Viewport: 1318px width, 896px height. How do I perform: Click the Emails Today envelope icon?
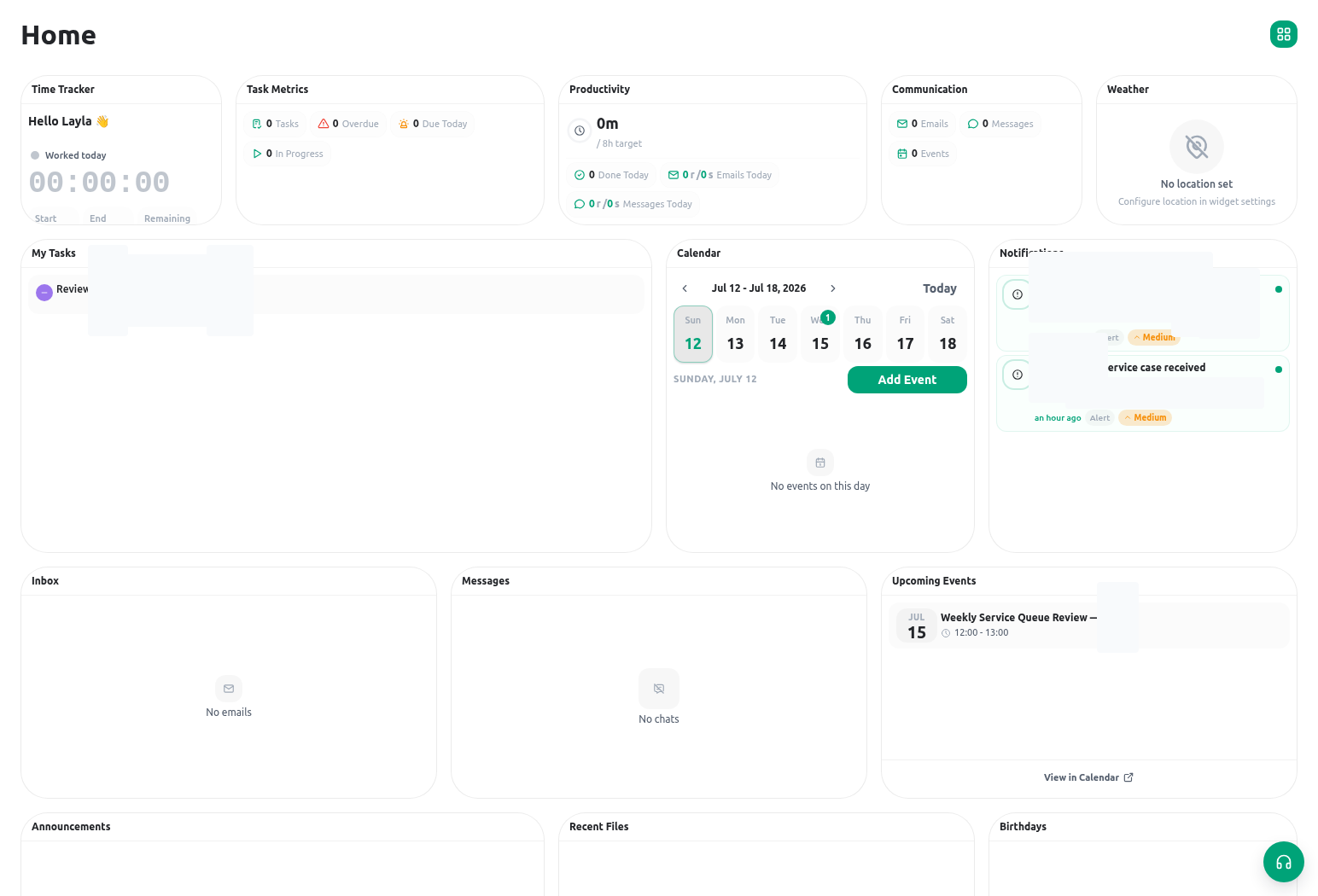[674, 175]
